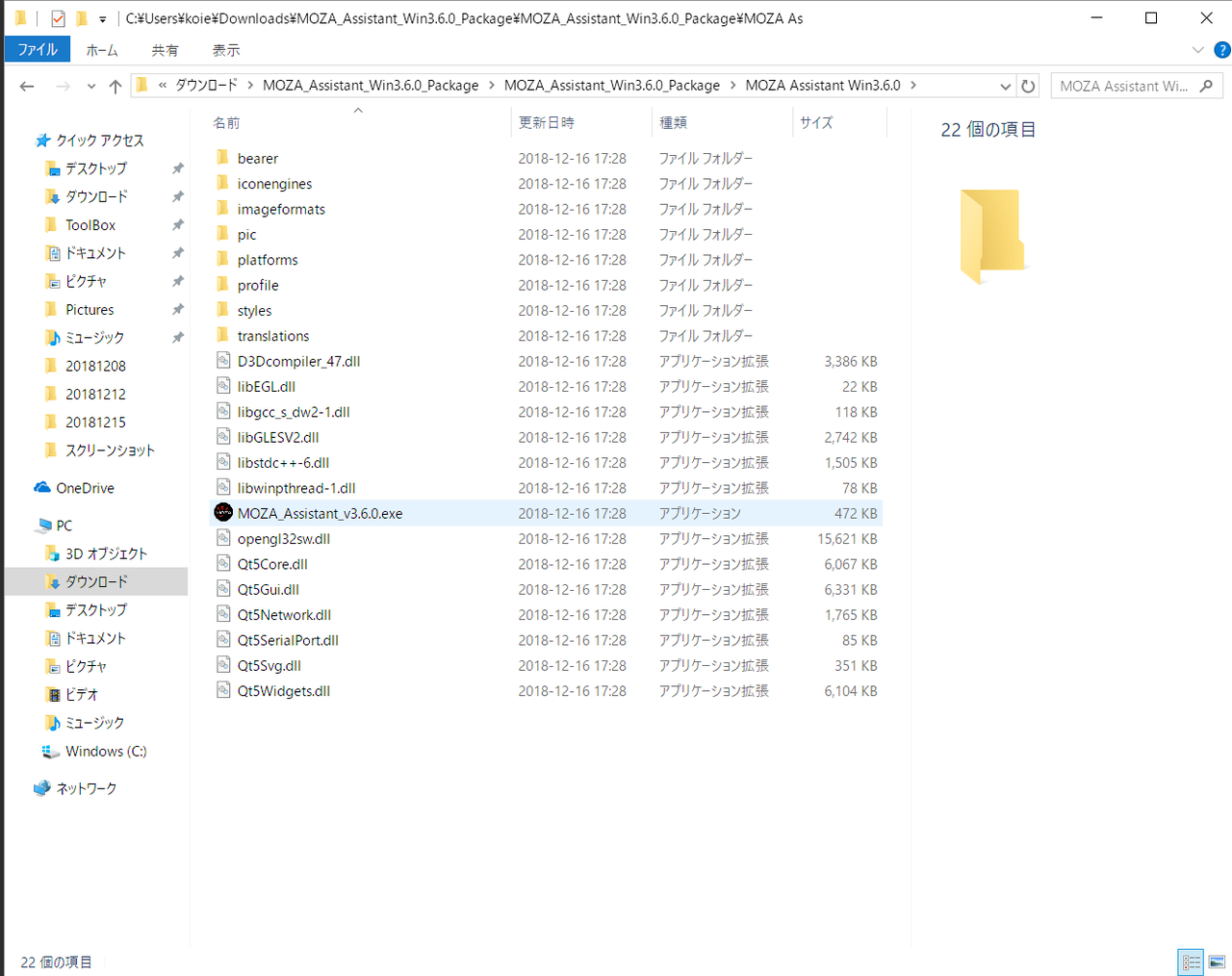Expand the ribbon with the chevron
Image resolution: width=1232 pixels, height=976 pixels.
[1197, 50]
